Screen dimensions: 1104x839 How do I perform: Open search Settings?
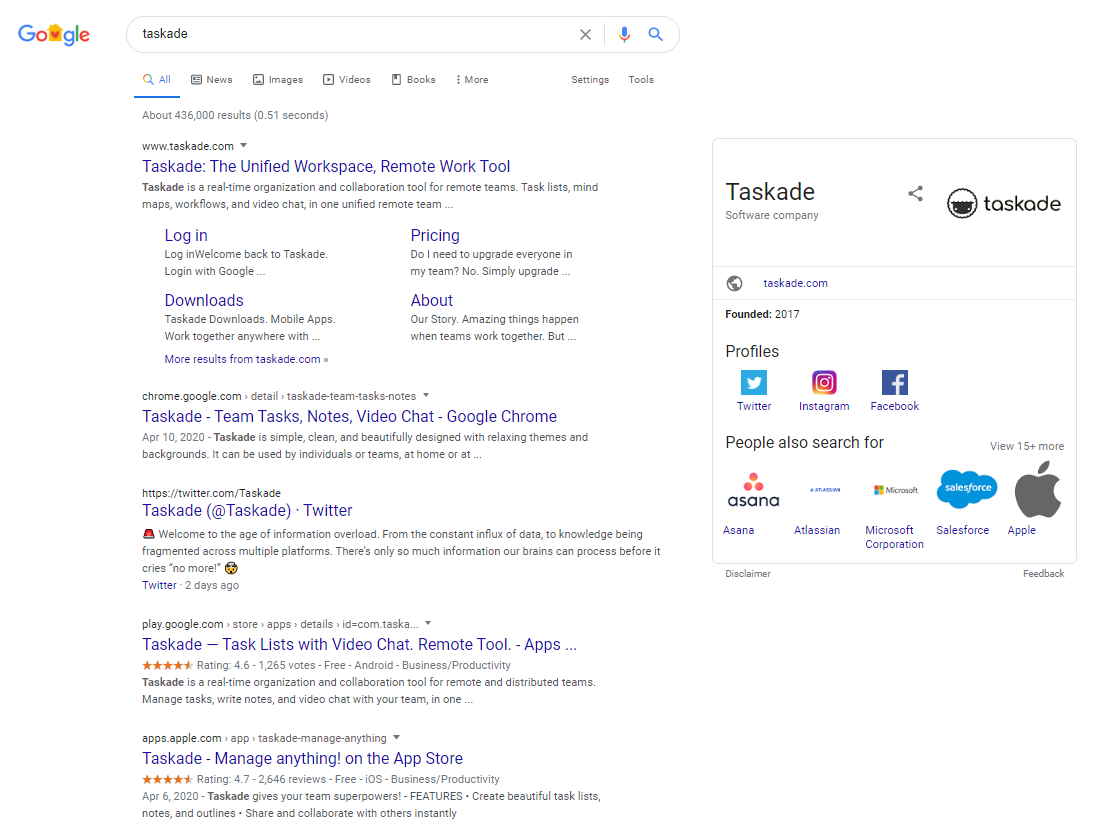tap(590, 80)
